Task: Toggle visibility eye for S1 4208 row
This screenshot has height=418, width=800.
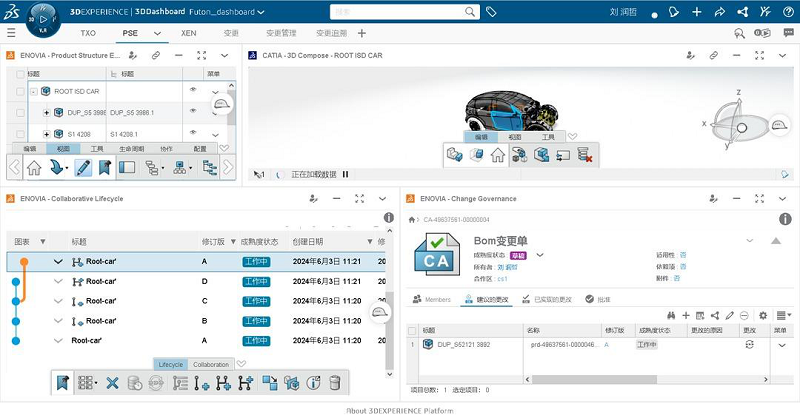Action: point(194,134)
